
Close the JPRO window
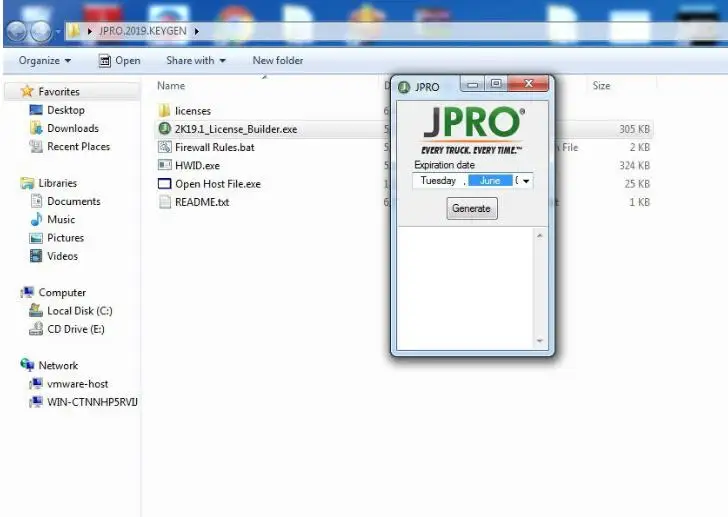tap(528, 84)
